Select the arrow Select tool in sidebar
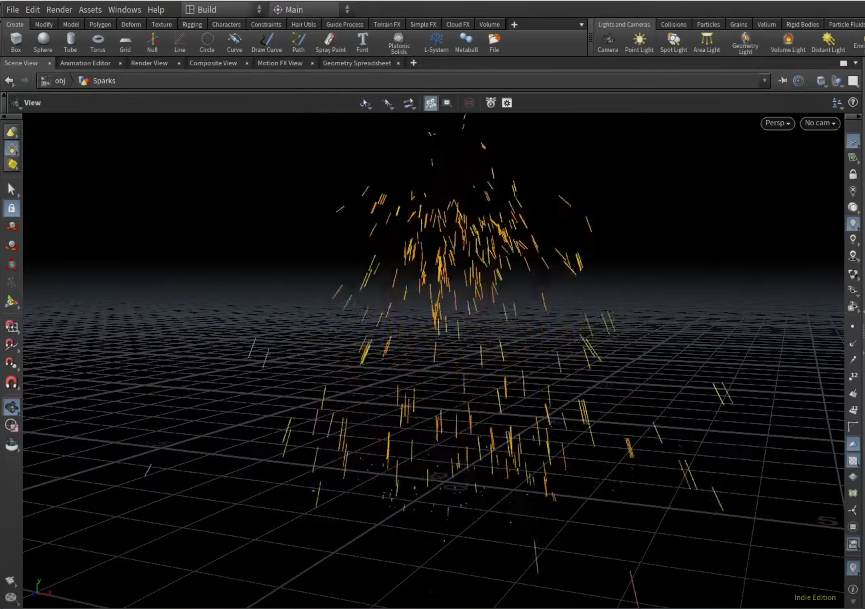This screenshot has width=865, height=609. [x=12, y=189]
